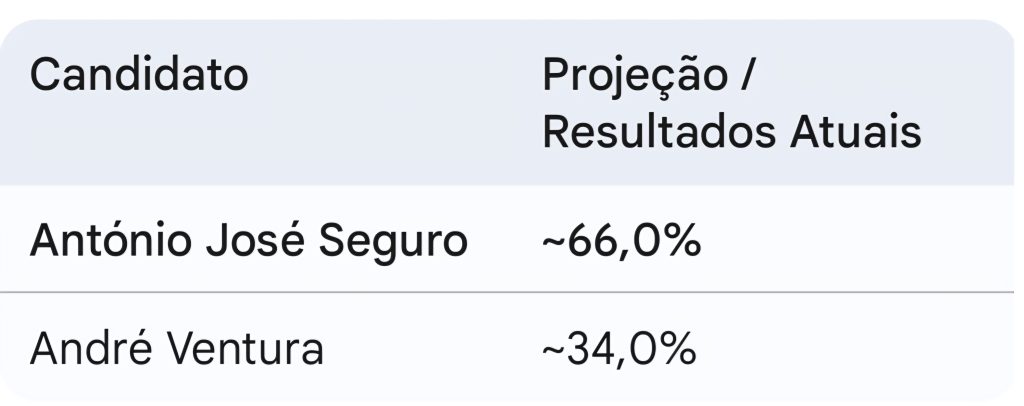Click the tilde before 34,0%

coord(553,351)
